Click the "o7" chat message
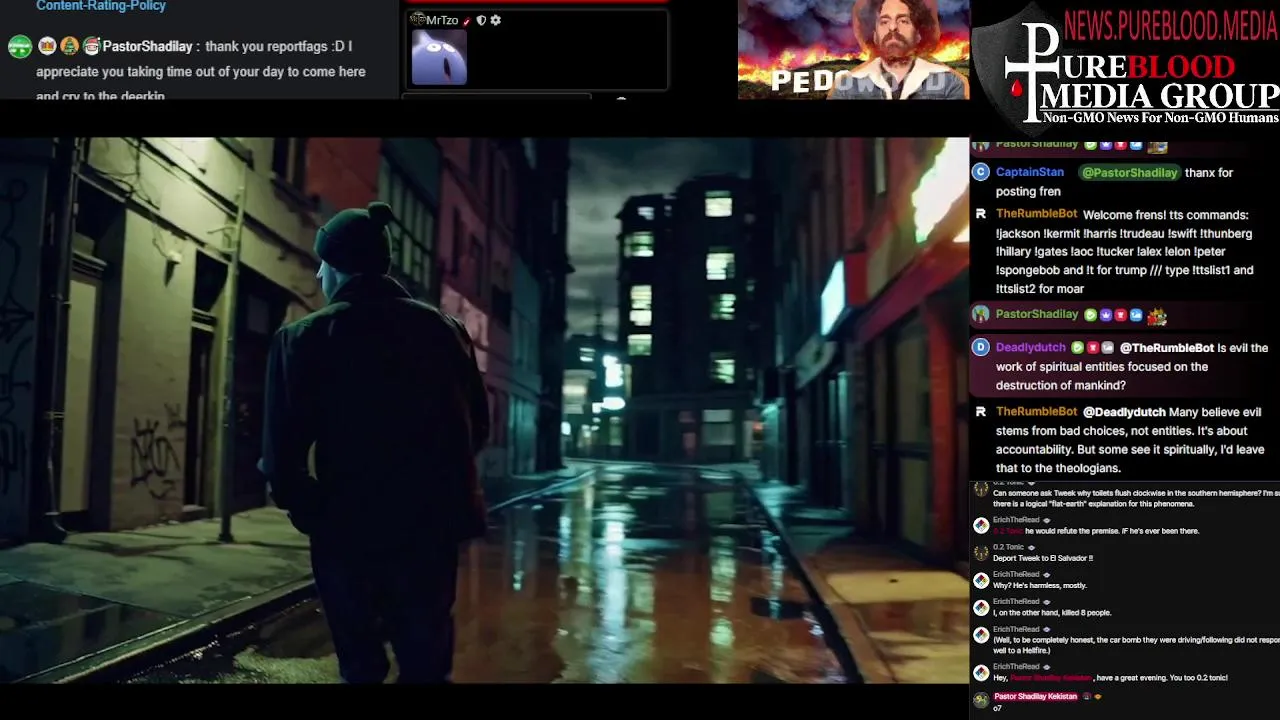1280x720 pixels. tap(997, 708)
